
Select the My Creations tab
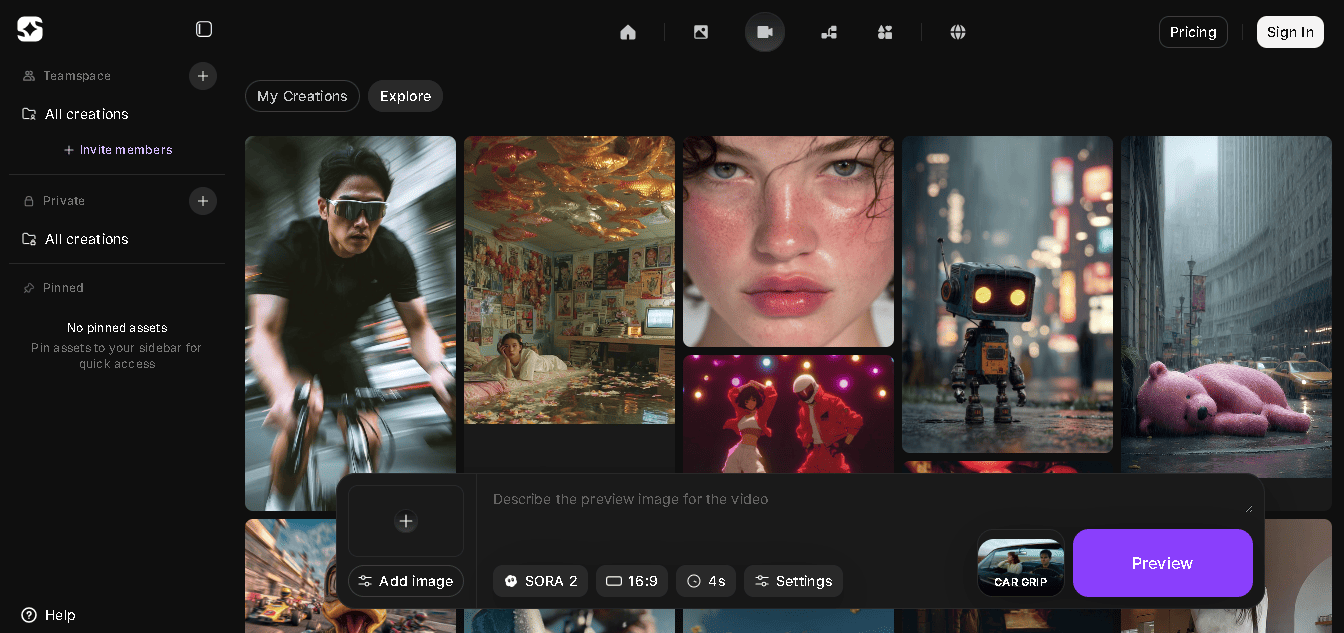pyautogui.click(x=302, y=96)
